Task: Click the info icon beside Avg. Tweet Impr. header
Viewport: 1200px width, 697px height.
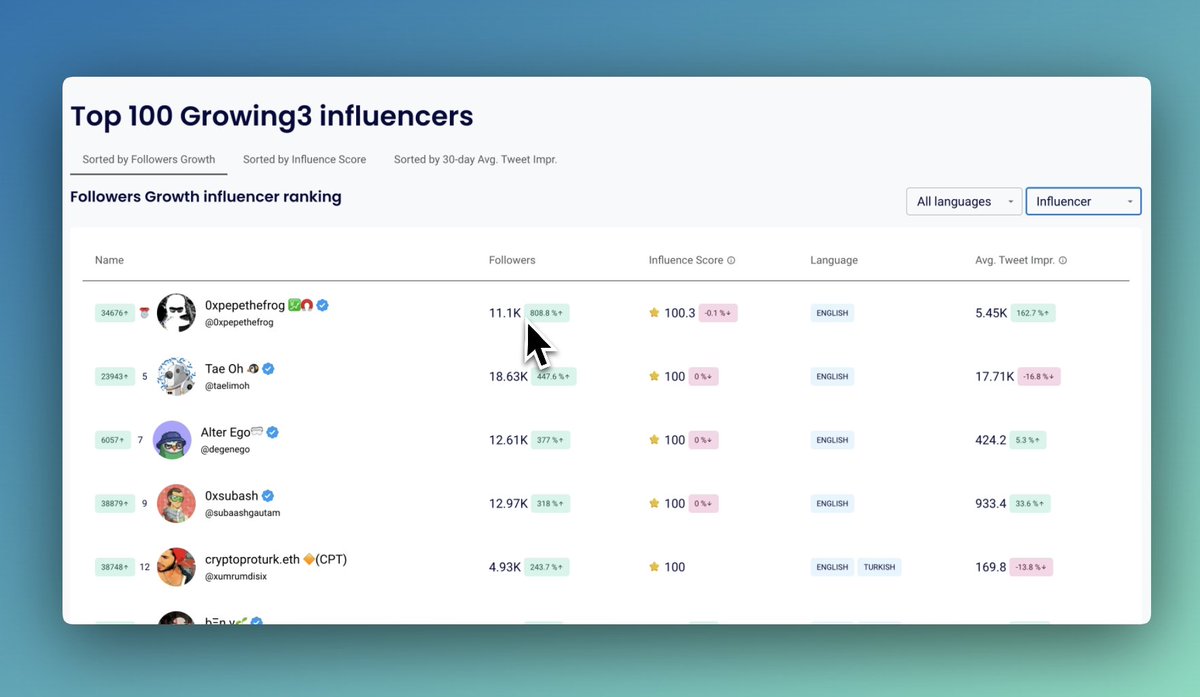Action: [1062, 260]
